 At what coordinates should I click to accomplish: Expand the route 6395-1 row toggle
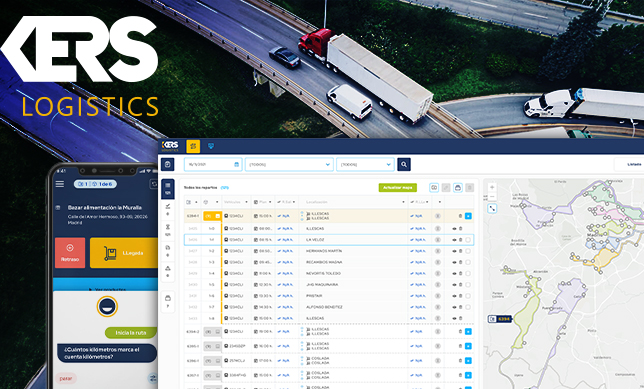coord(212,346)
